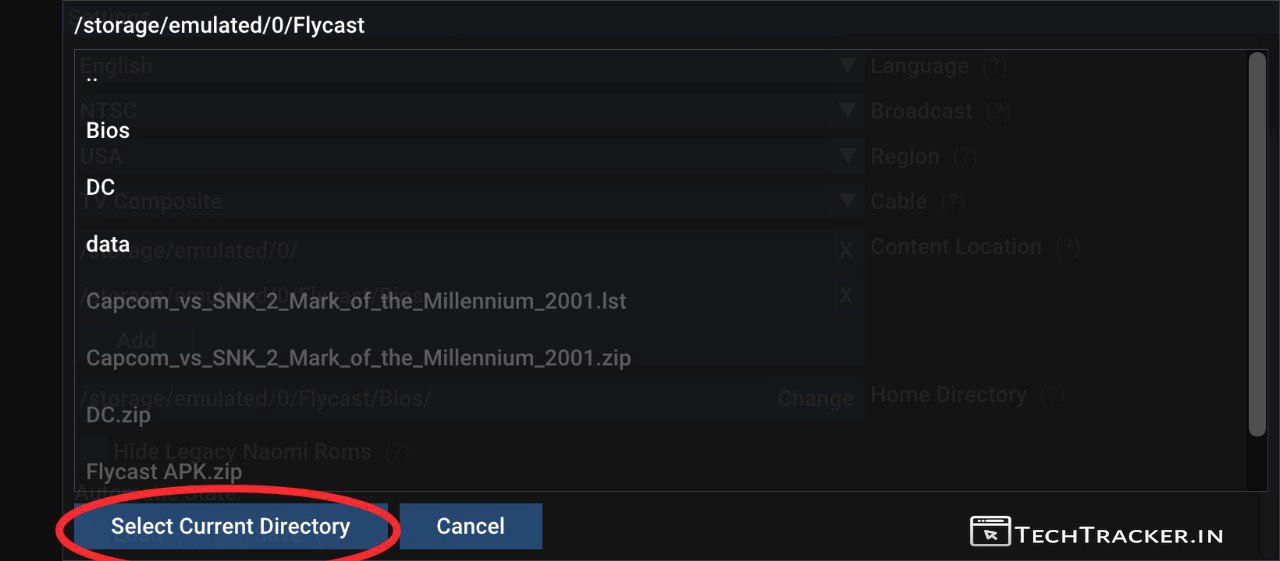1280x561 pixels.
Task: Click the TechTracker.in browser window logo
Action: tap(990, 531)
